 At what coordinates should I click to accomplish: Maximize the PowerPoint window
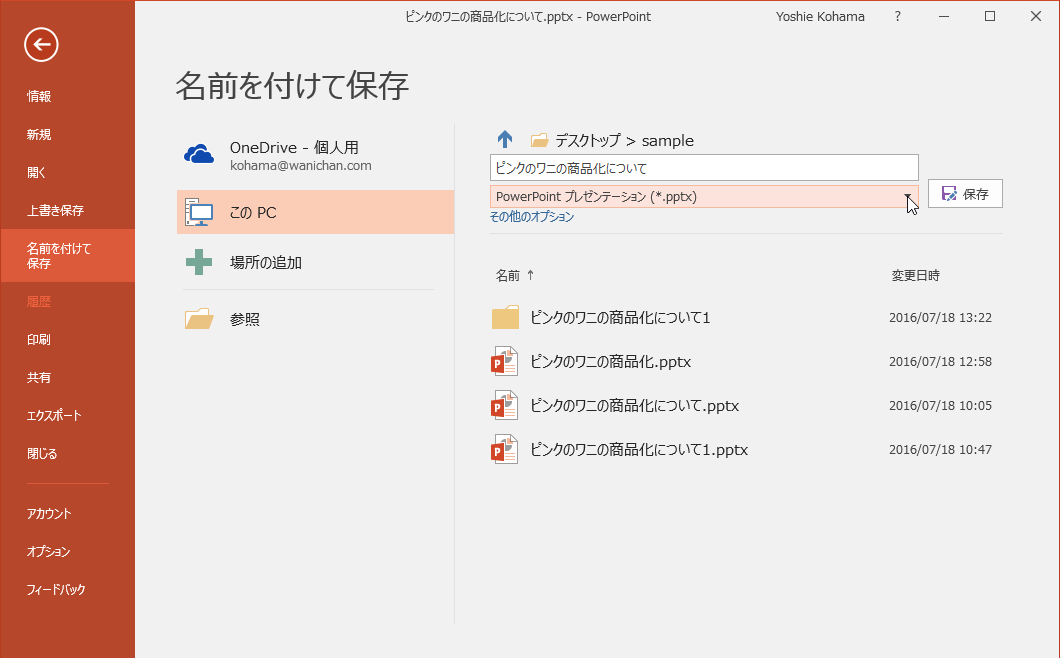coord(990,16)
